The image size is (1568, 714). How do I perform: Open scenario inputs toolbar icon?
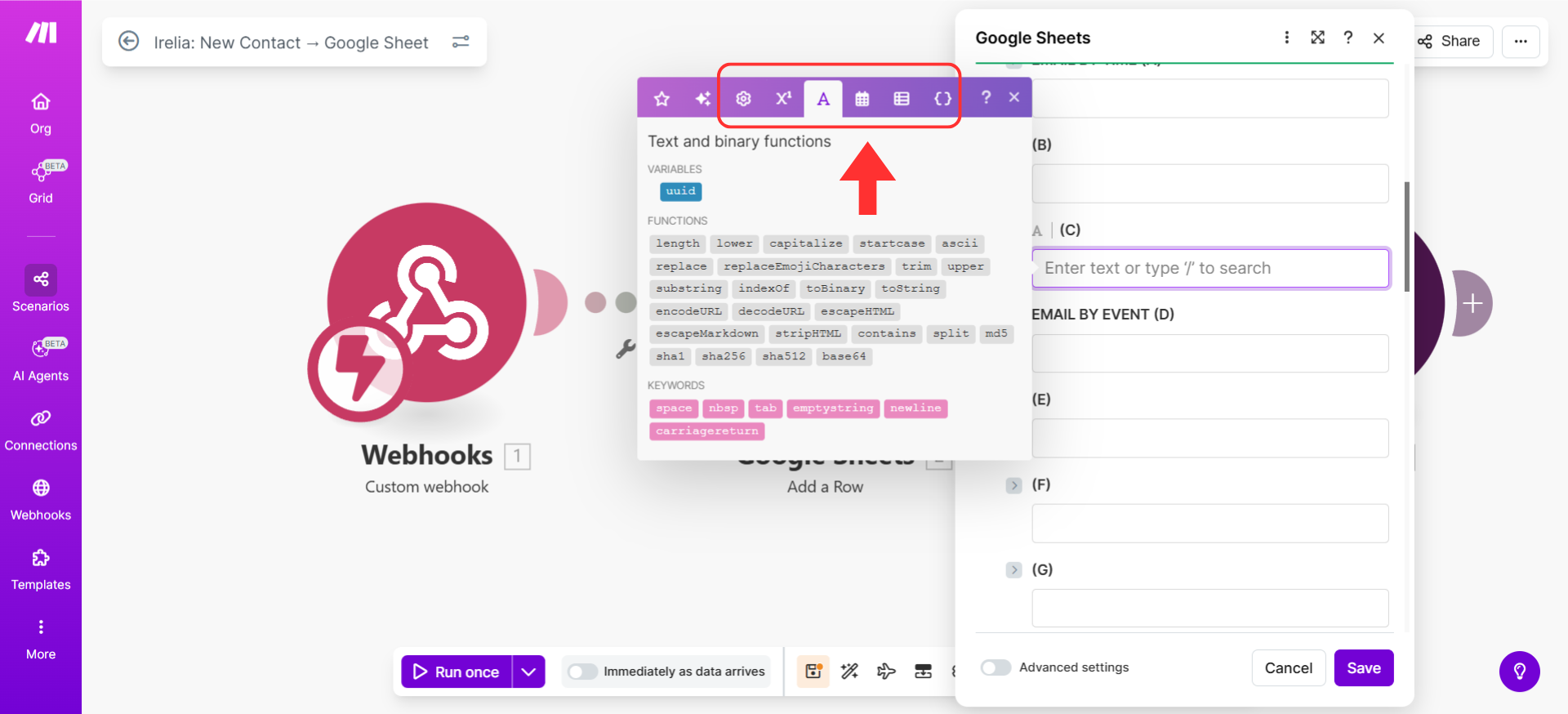(x=924, y=672)
